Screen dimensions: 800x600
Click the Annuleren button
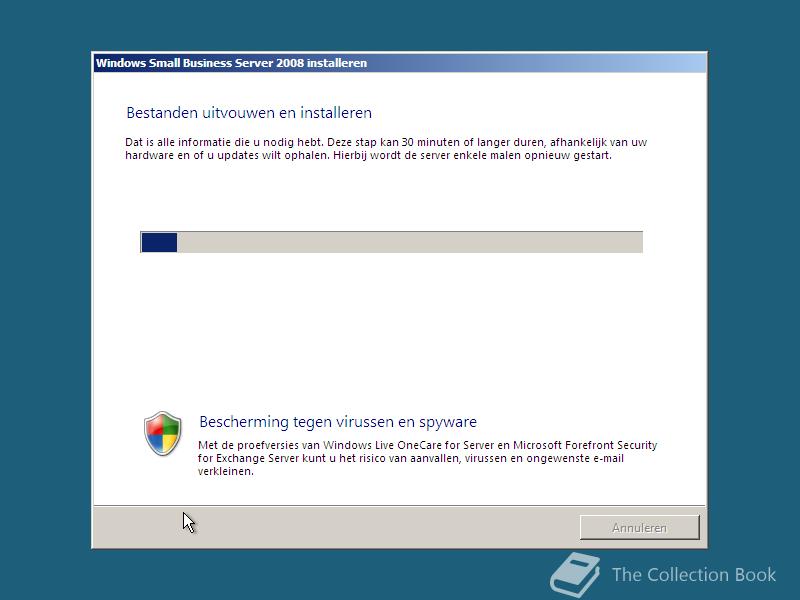[x=639, y=527]
